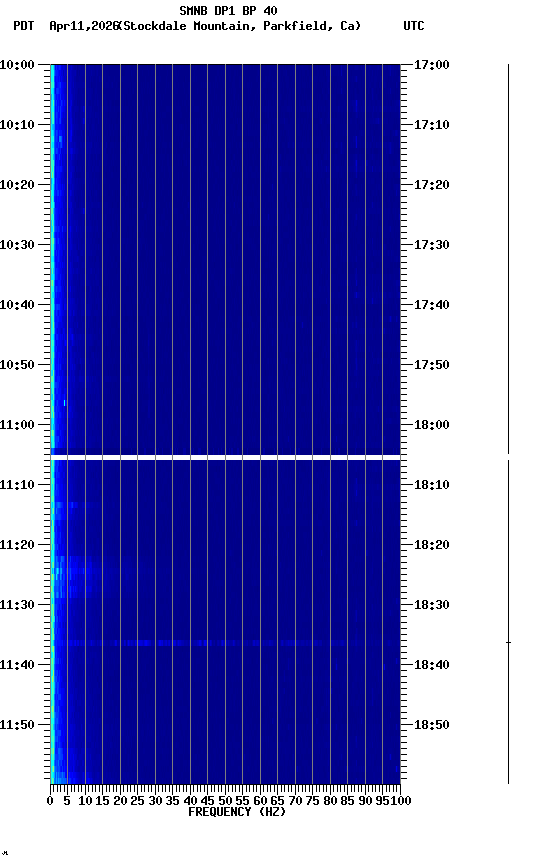Click the '25' frequency axis label
The height and width of the screenshot is (864, 552).
pos(138,802)
